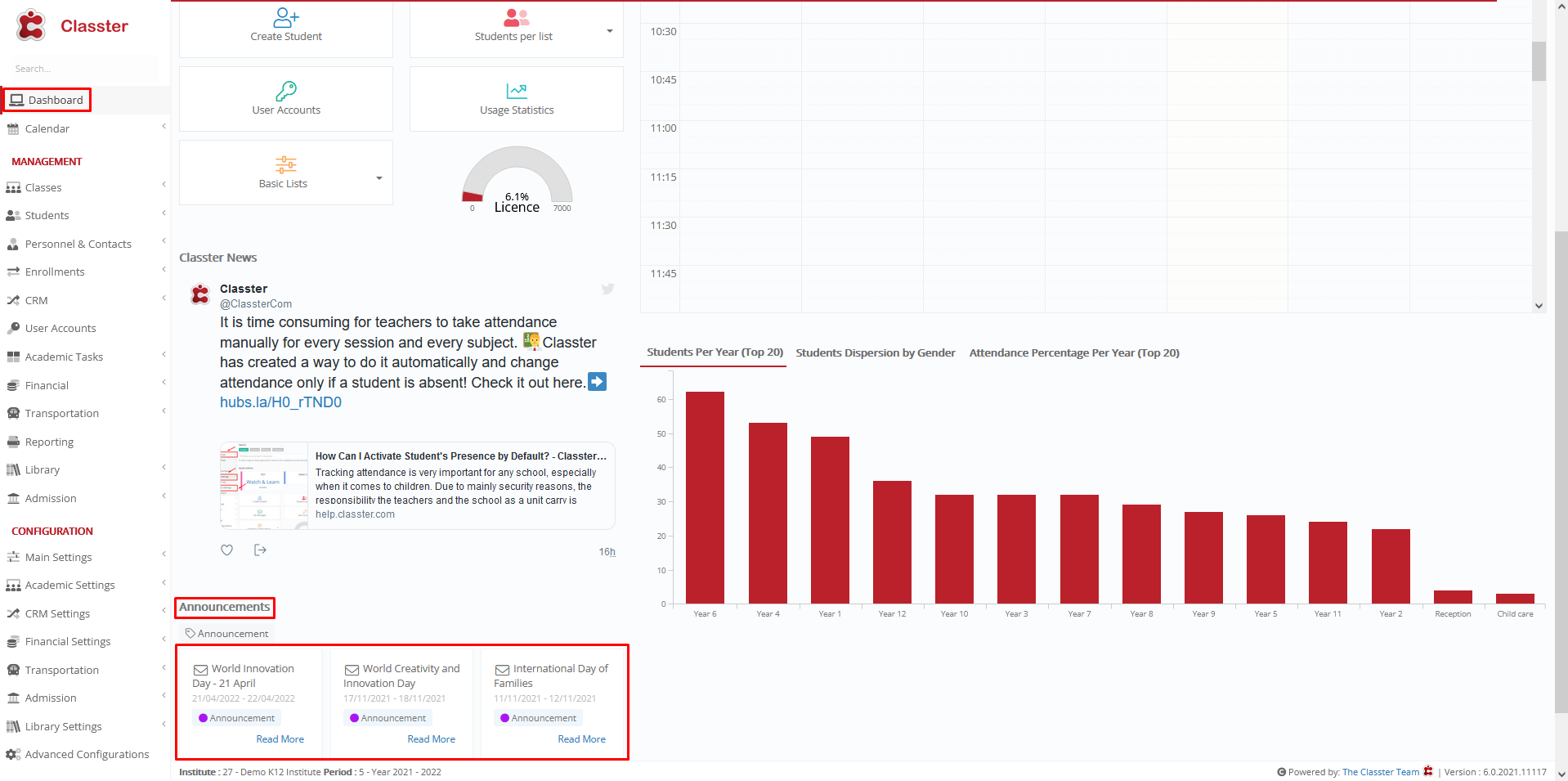The height and width of the screenshot is (781, 1568).
Task: Click the Enrollments arrows icon
Action: click(x=13, y=272)
